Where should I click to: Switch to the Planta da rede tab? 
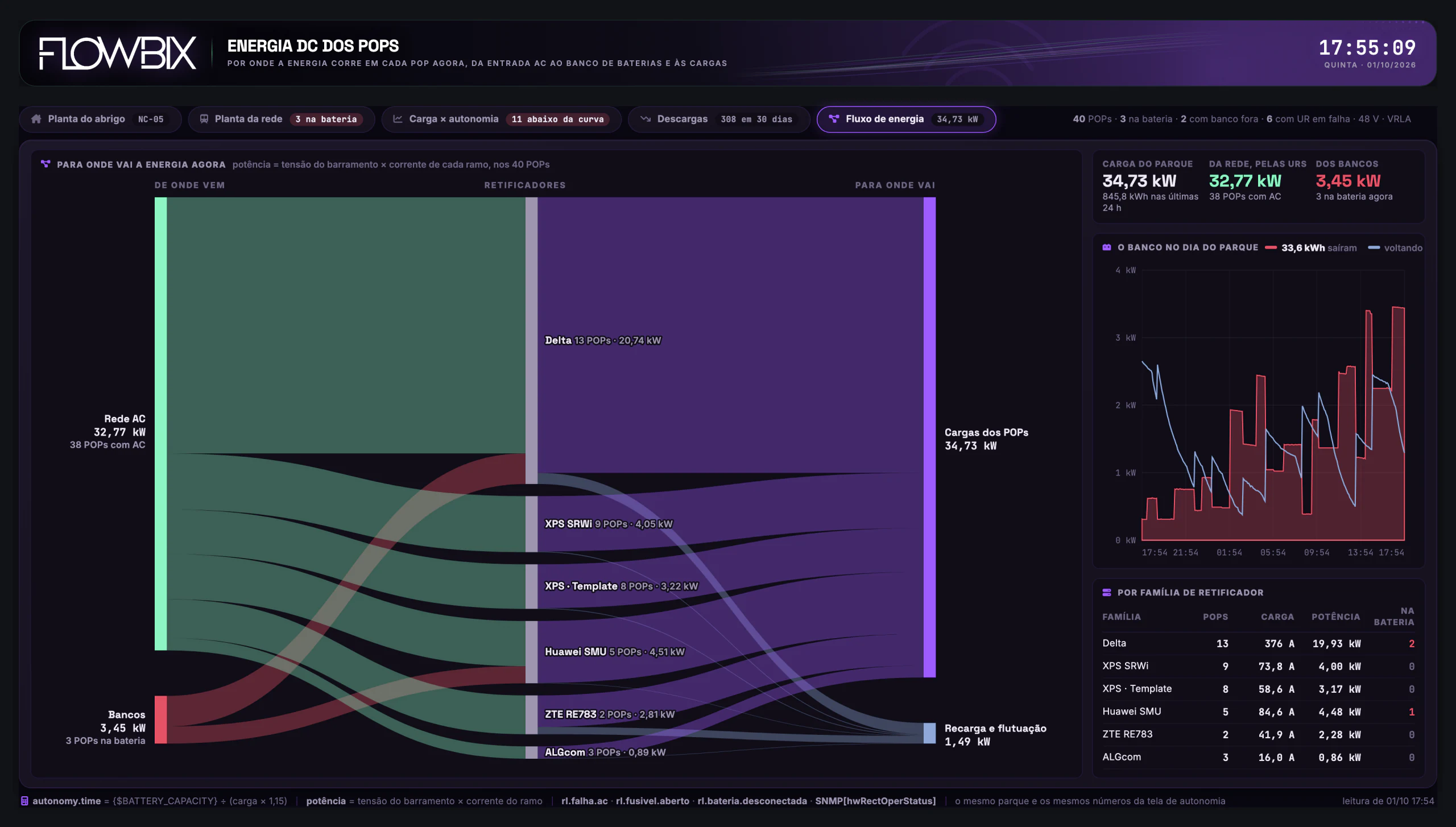pyautogui.click(x=282, y=119)
